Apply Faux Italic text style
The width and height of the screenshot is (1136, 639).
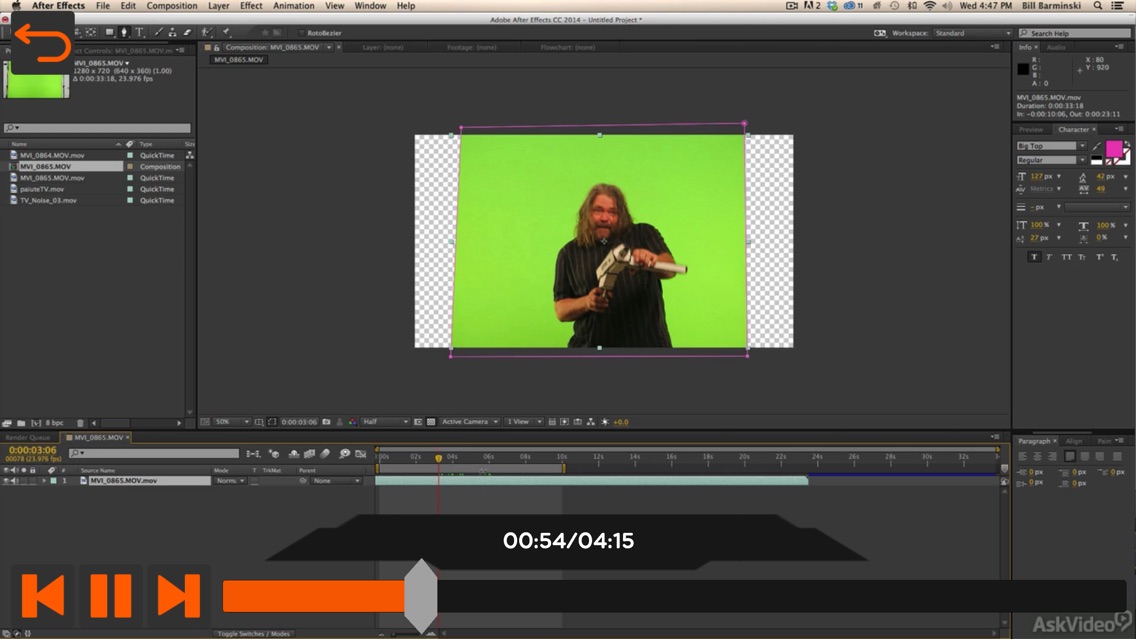(1049, 257)
